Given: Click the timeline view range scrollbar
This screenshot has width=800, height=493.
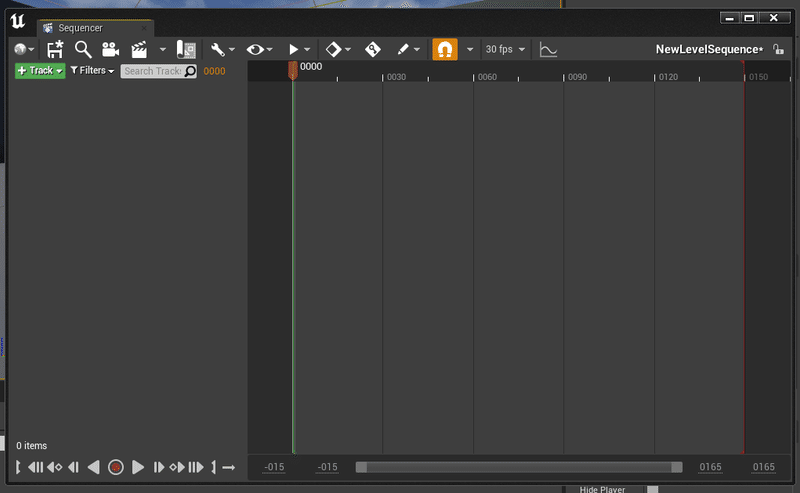Looking at the screenshot, I should coord(519,467).
